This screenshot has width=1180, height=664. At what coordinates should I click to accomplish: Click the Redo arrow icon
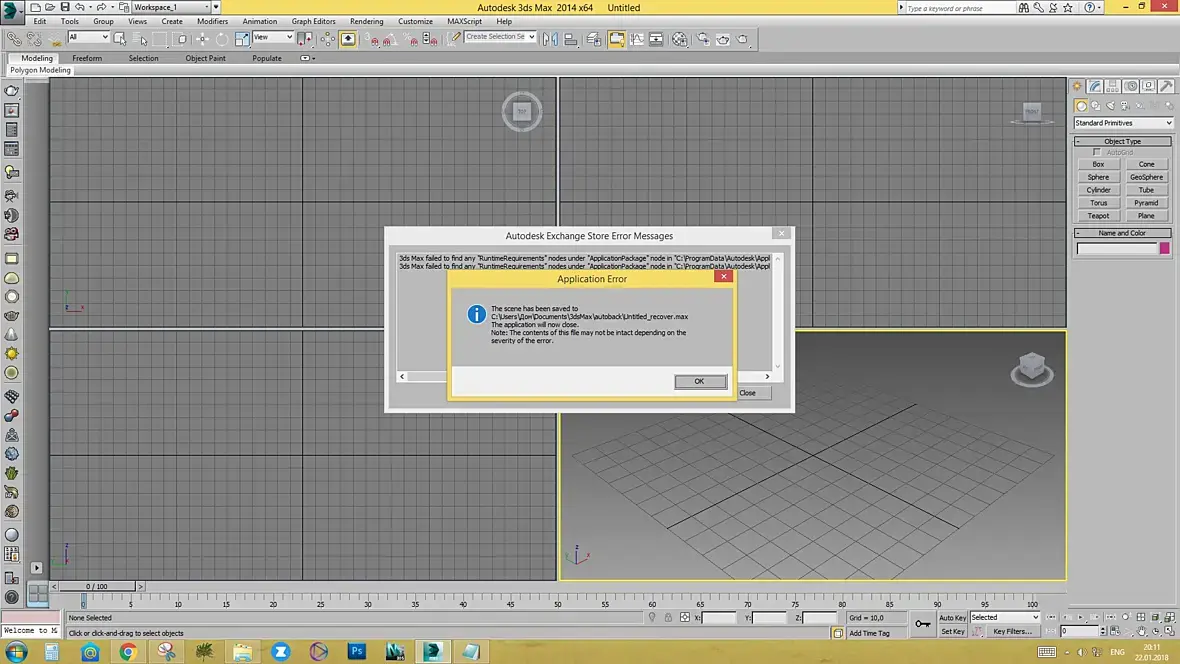pos(101,7)
